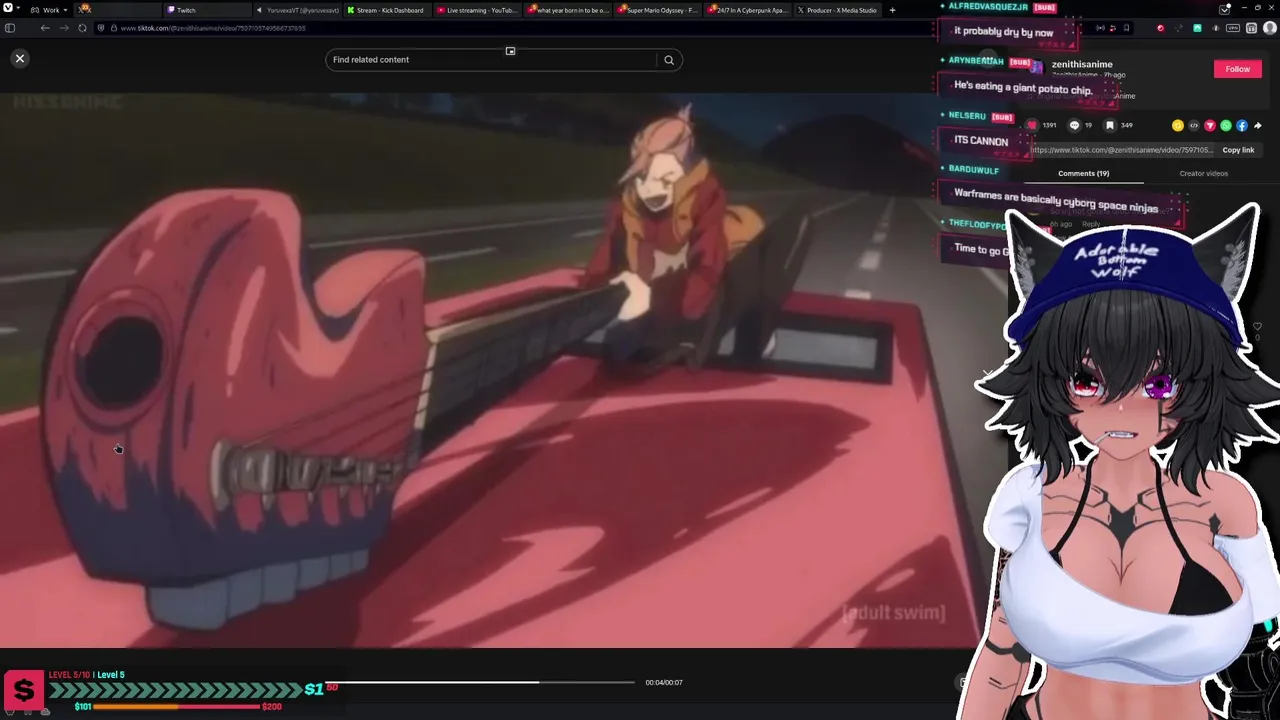Switch to the Live streaming - YouTube tab
1280x720 pixels.
tap(477, 10)
